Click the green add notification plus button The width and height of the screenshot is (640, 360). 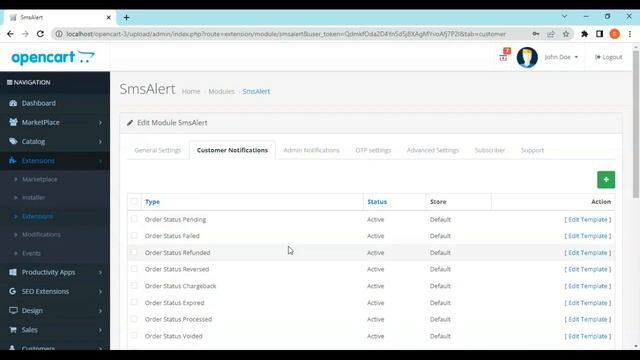click(606, 180)
